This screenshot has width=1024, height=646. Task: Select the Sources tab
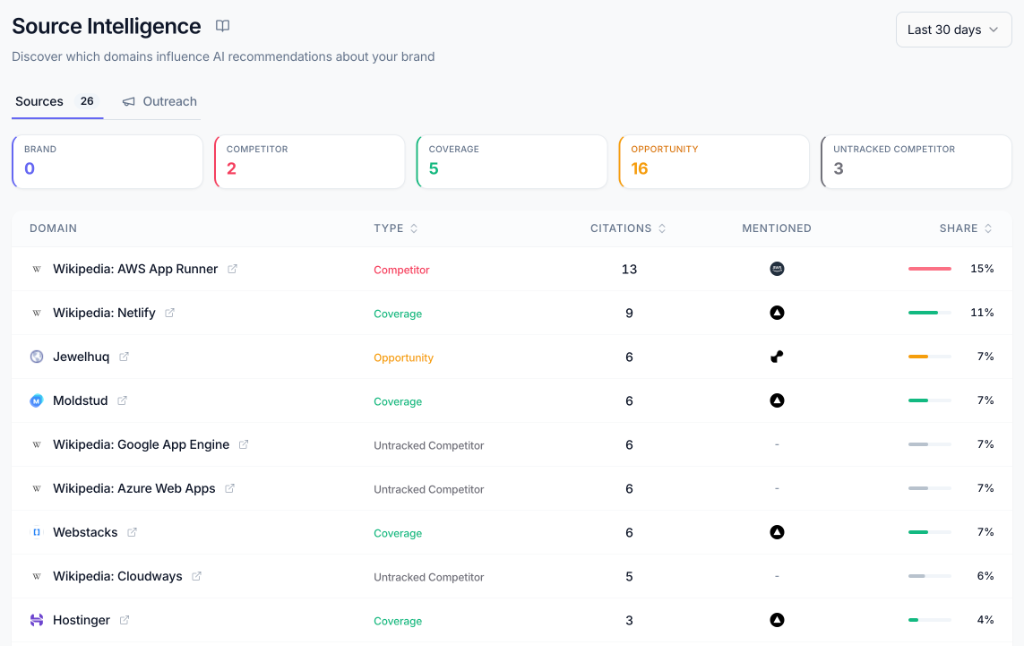tap(38, 101)
